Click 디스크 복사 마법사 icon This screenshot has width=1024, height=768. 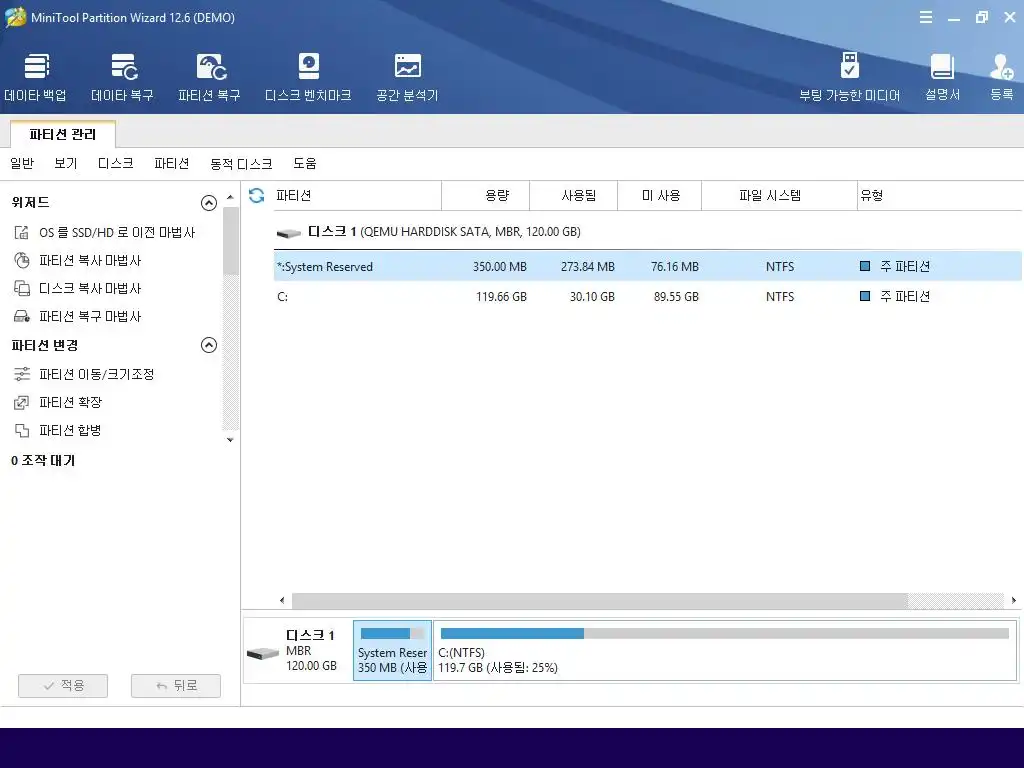click(x=22, y=289)
